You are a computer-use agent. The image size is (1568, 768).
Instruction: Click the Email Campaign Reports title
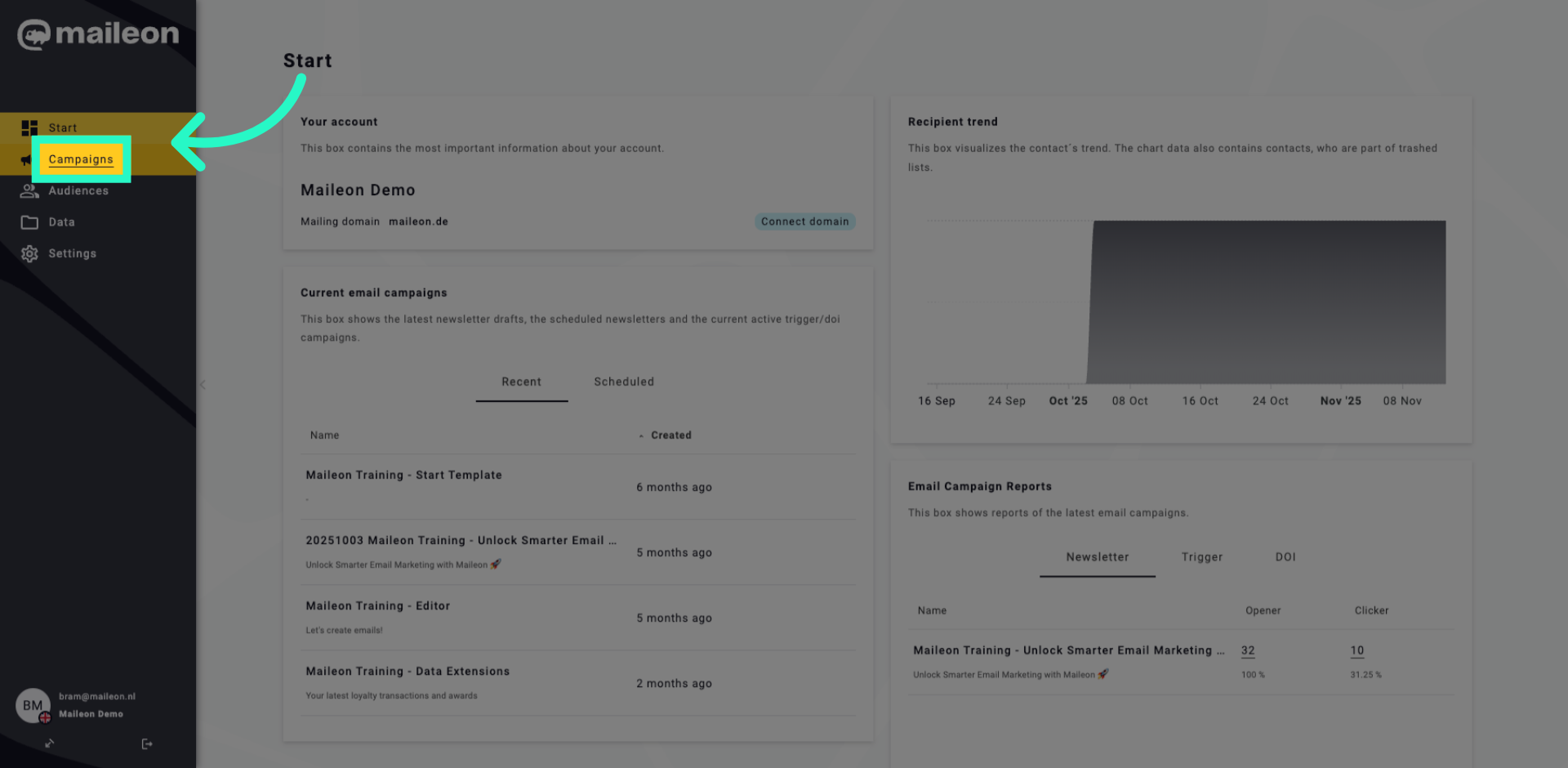coord(980,486)
